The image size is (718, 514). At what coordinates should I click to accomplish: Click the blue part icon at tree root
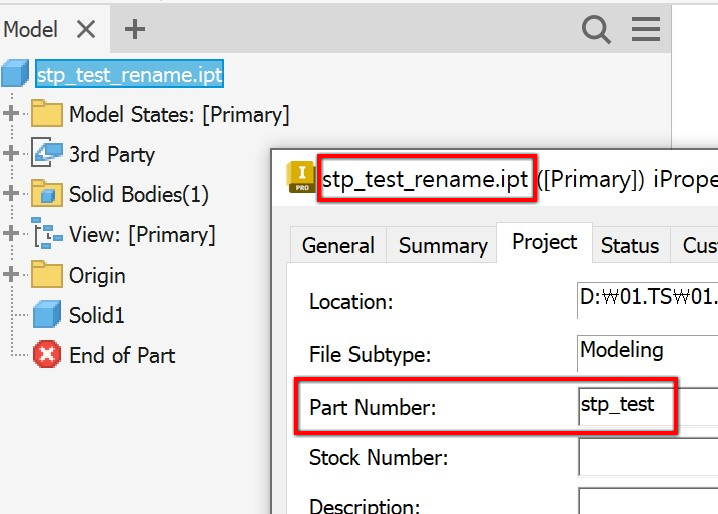click(16, 74)
